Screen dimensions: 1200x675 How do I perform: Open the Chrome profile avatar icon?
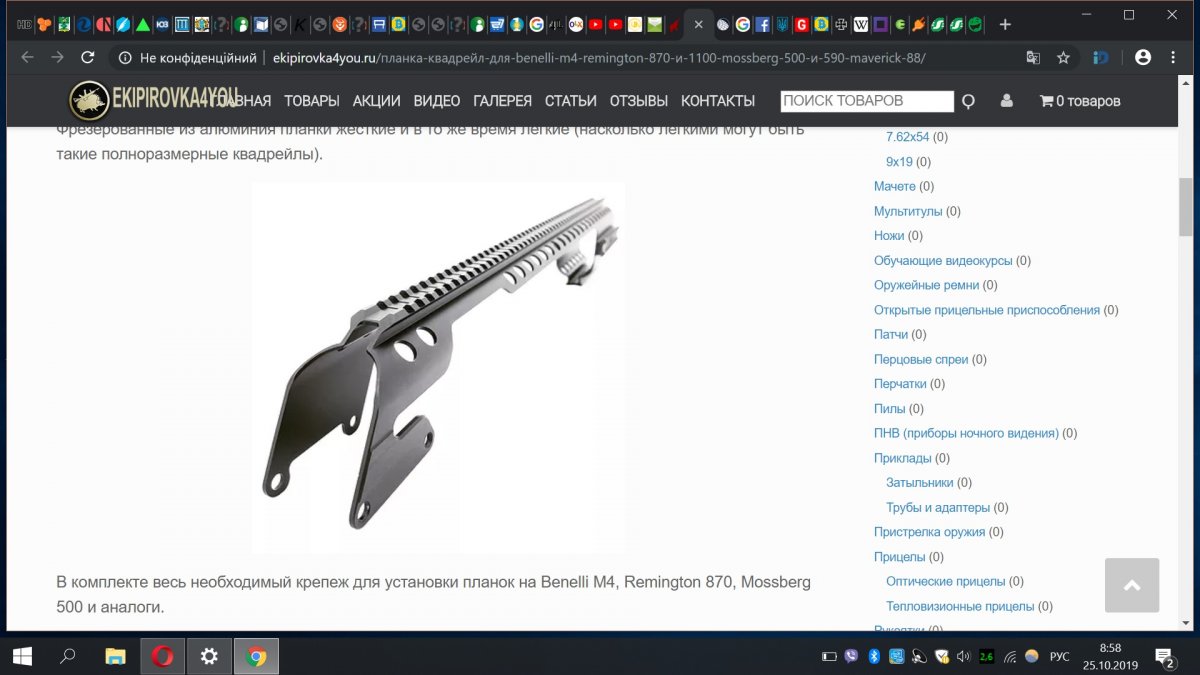tap(1144, 58)
